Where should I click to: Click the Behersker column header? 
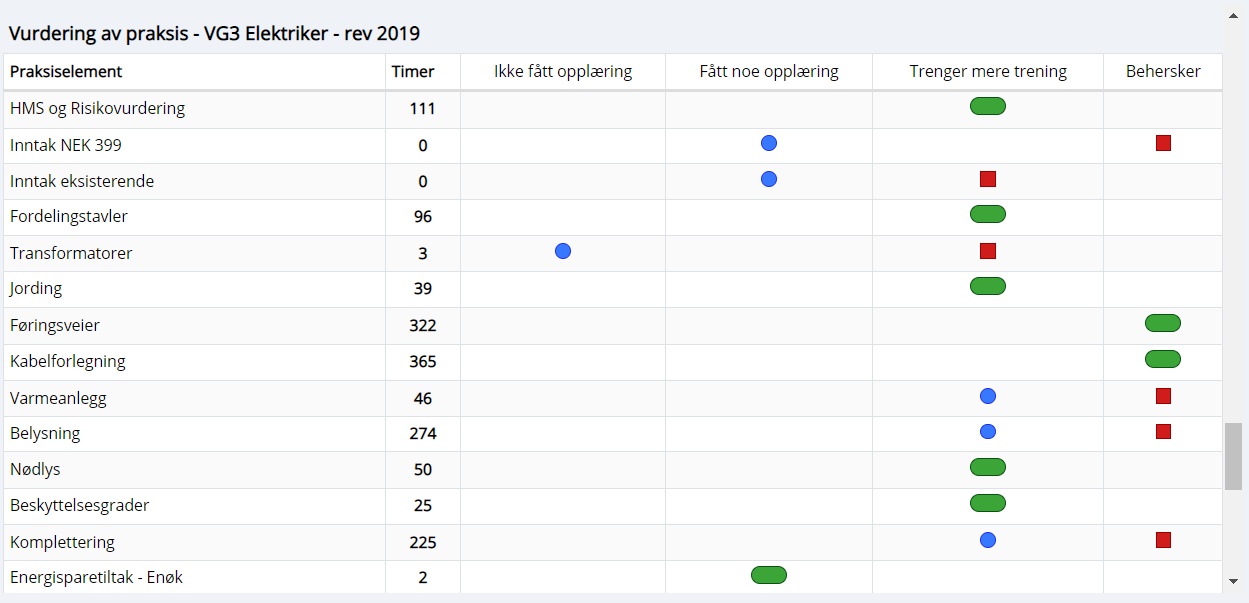[x=1163, y=72]
